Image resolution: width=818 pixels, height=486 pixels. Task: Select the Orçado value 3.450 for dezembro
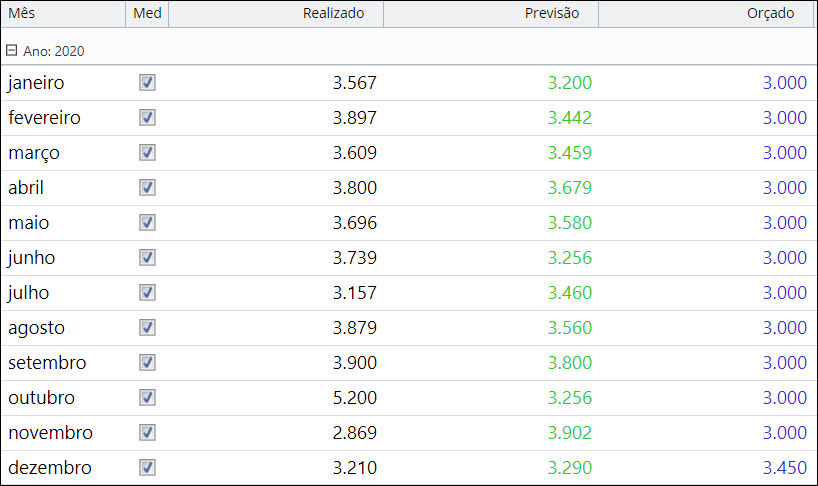[x=785, y=467]
